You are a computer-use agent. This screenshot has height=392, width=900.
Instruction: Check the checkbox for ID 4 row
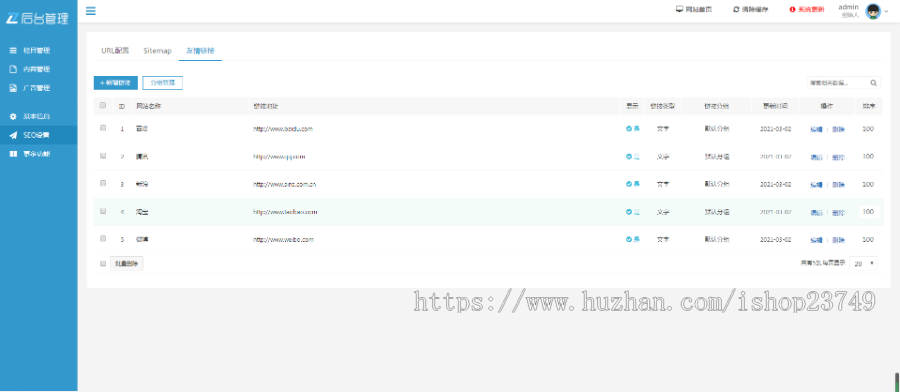click(x=103, y=211)
